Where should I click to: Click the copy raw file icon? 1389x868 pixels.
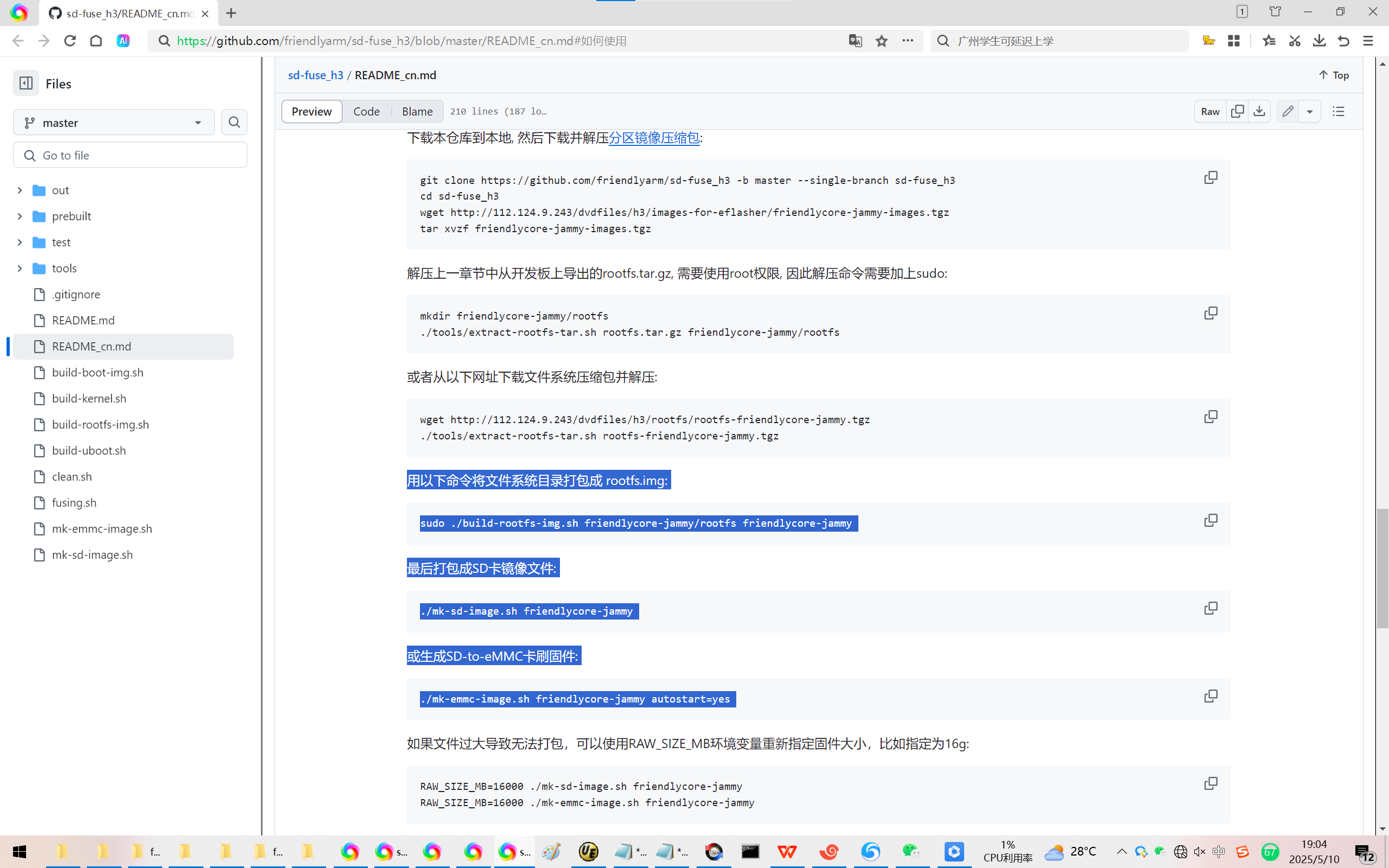click(1238, 111)
